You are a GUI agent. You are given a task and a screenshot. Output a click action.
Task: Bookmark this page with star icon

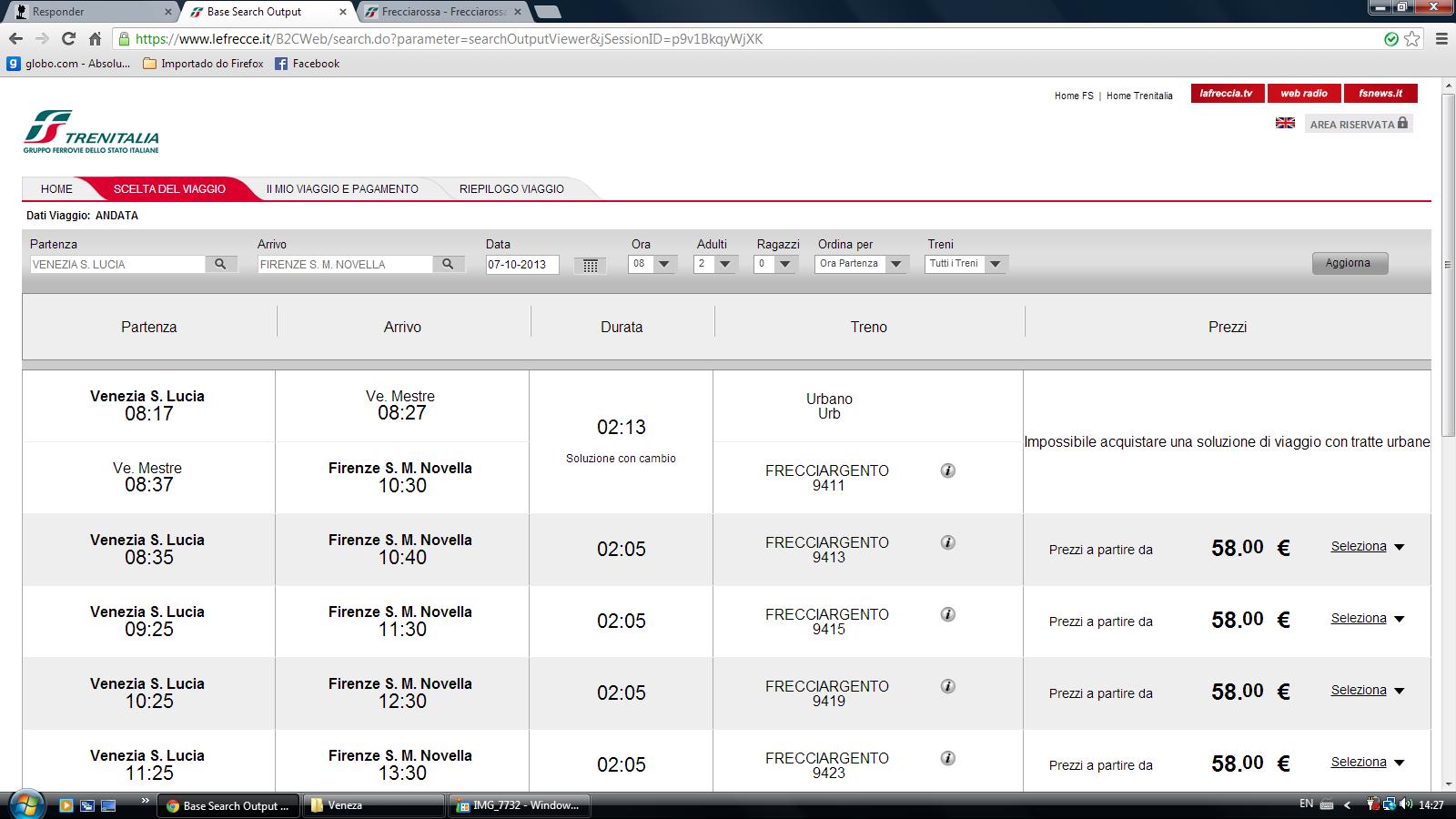coord(1412,39)
